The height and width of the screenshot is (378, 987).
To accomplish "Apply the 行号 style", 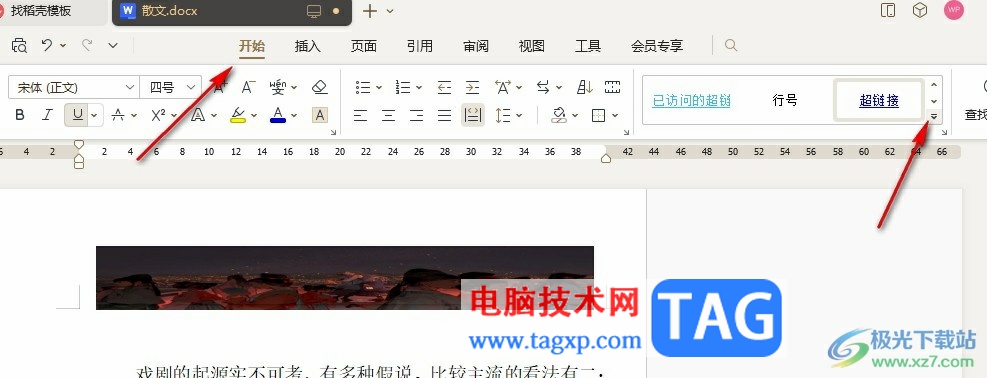I will coord(785,100).
